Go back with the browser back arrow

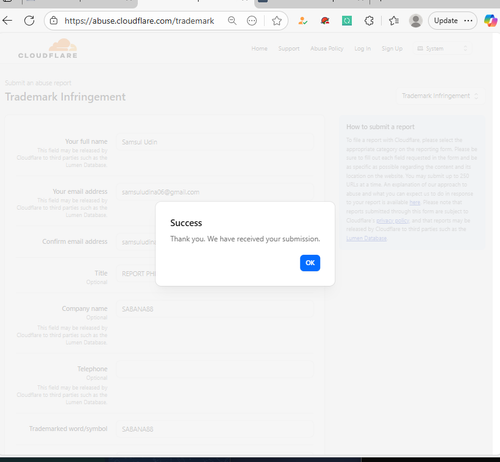[x=7, y=21]
